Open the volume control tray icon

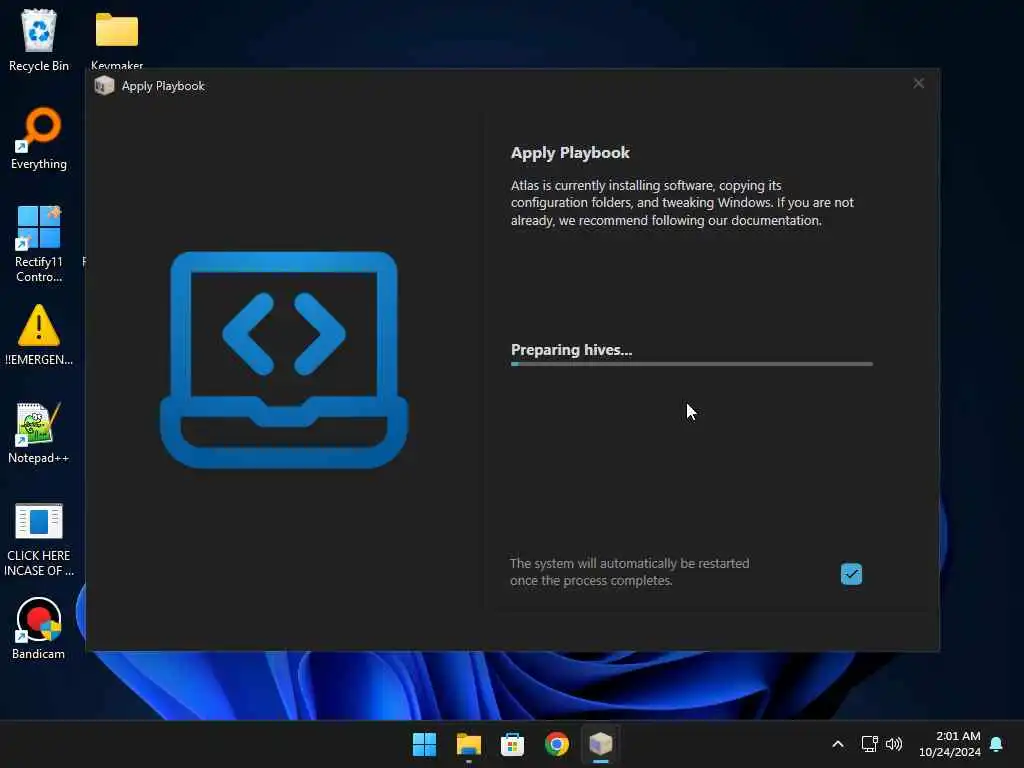(894, 744)
